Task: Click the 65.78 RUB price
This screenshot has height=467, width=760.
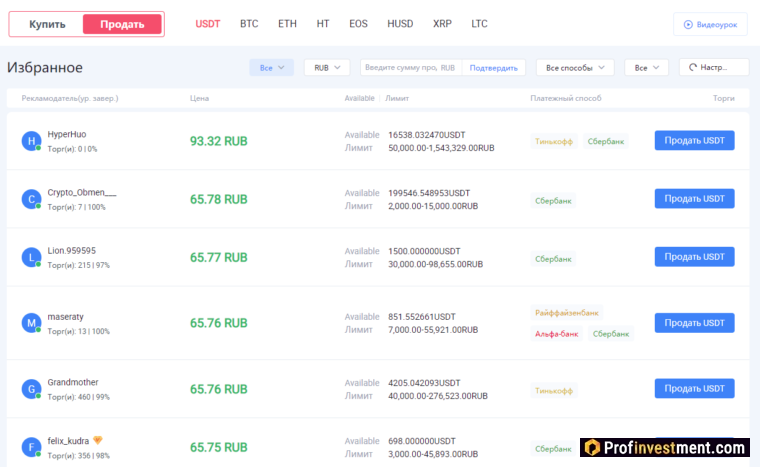Action: pos(219,199)
